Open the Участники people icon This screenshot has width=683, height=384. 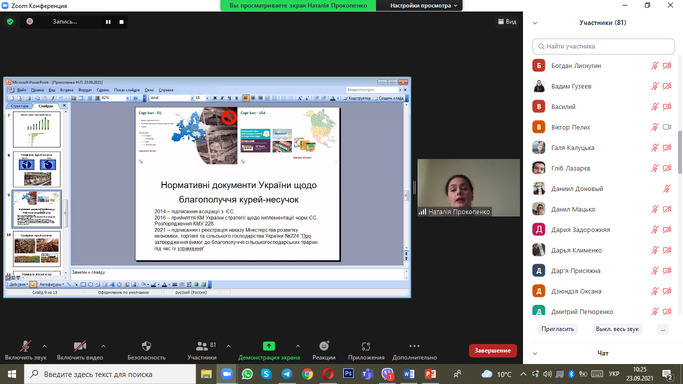pyautogui.click(x=202, y=346)
